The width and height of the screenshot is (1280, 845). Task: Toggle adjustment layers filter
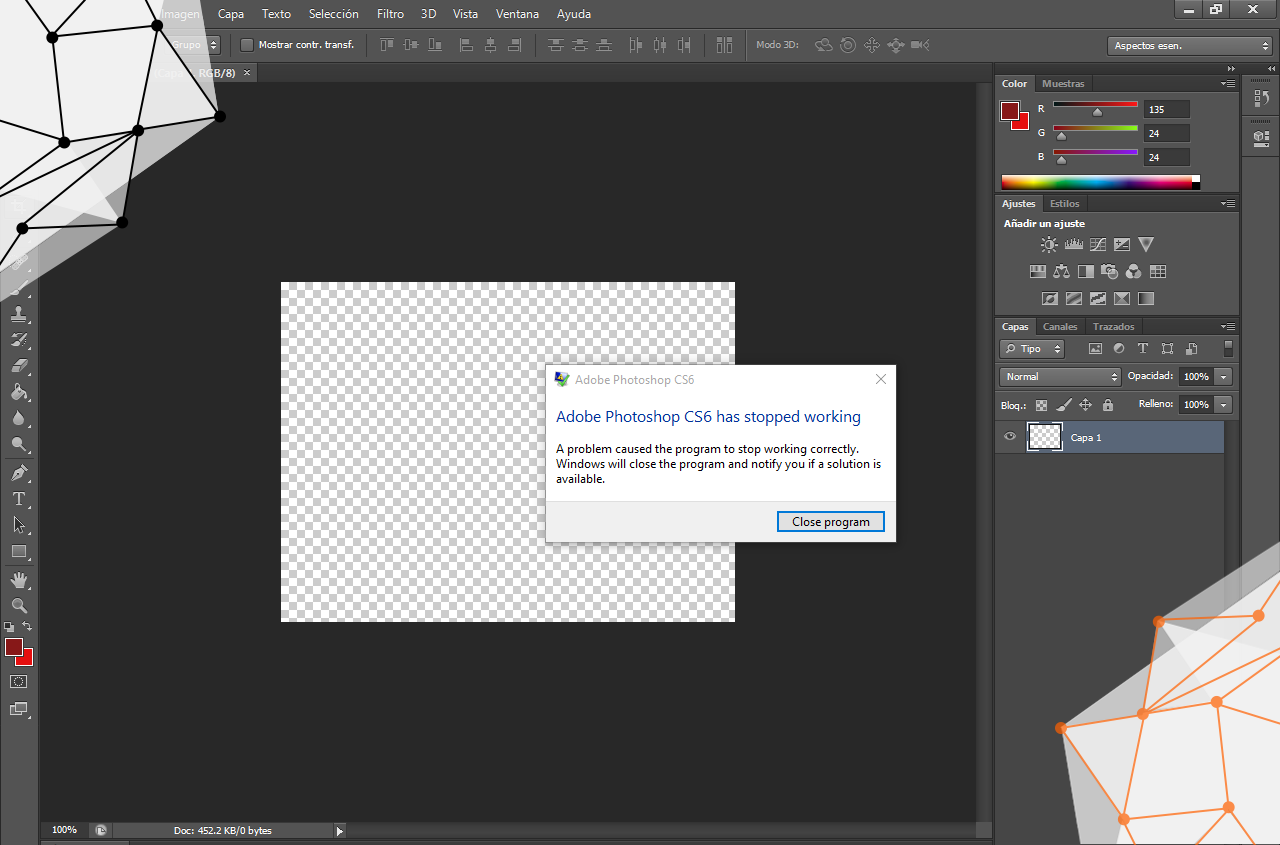point(1119,349)
